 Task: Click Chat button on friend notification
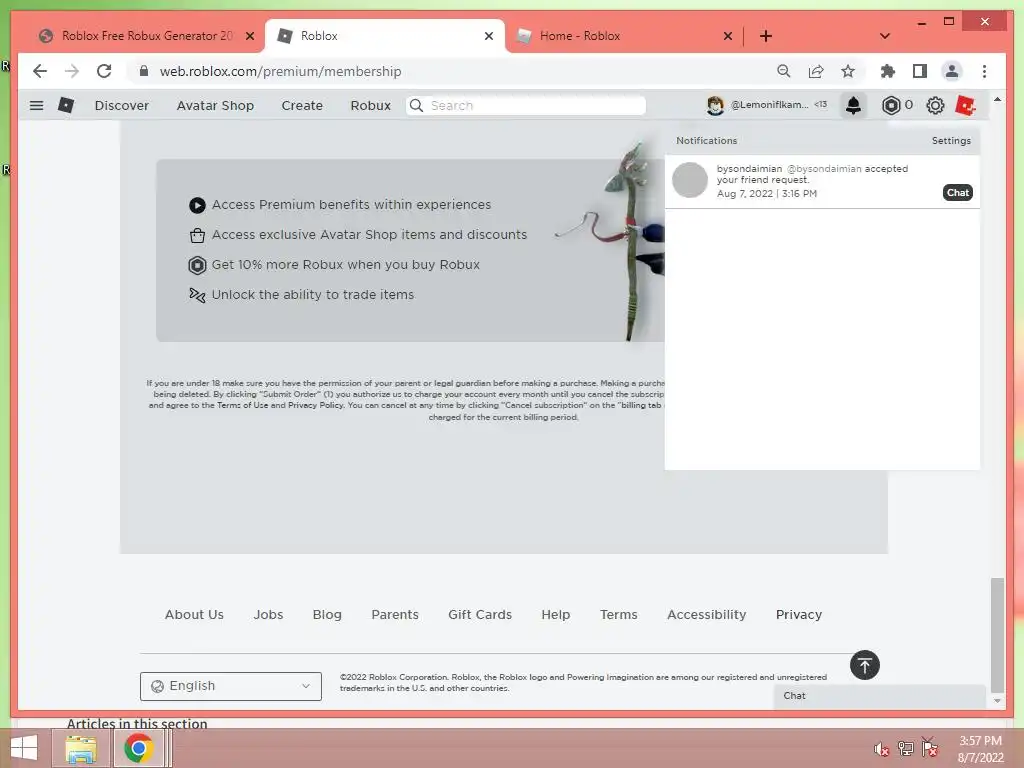957,193
